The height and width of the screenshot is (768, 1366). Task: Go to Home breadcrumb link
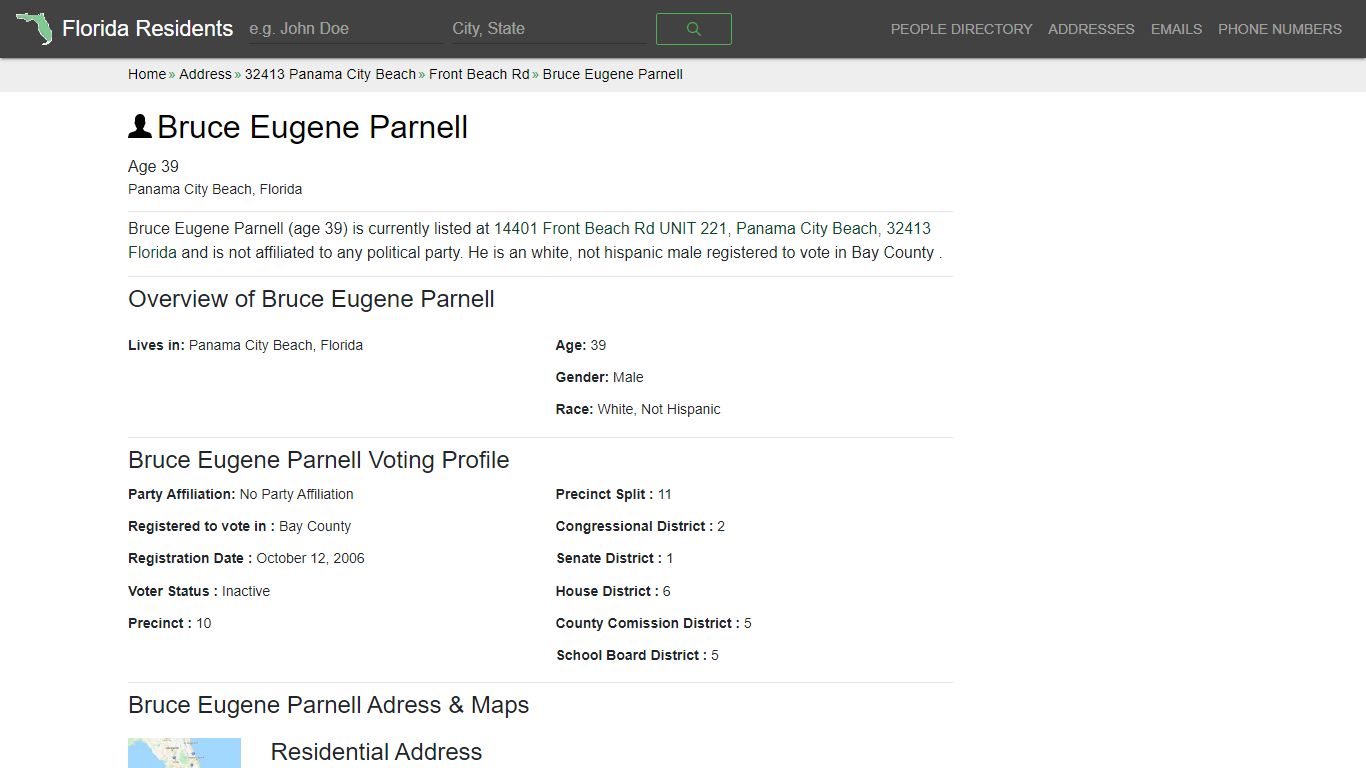(147, 74)
